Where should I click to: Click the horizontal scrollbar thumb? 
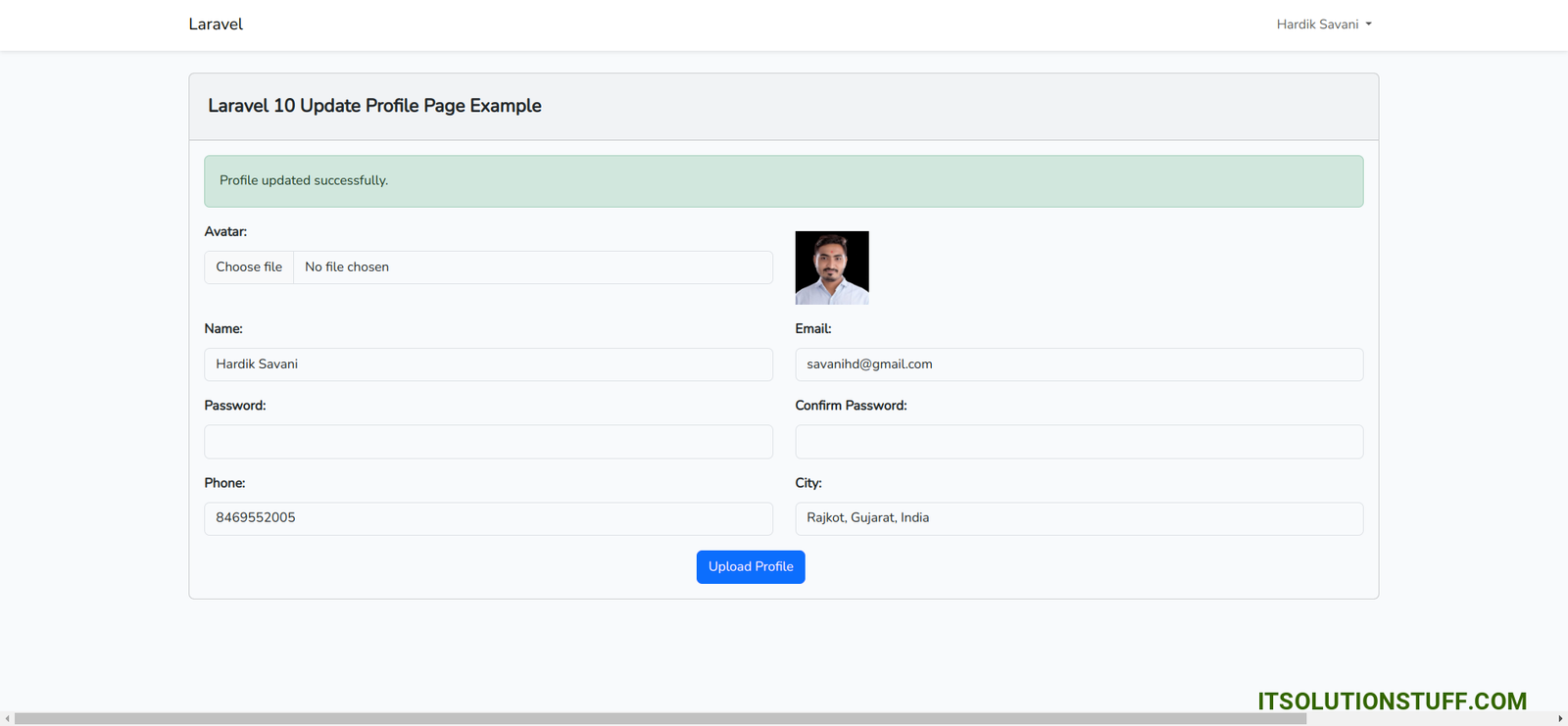(660, 719)
